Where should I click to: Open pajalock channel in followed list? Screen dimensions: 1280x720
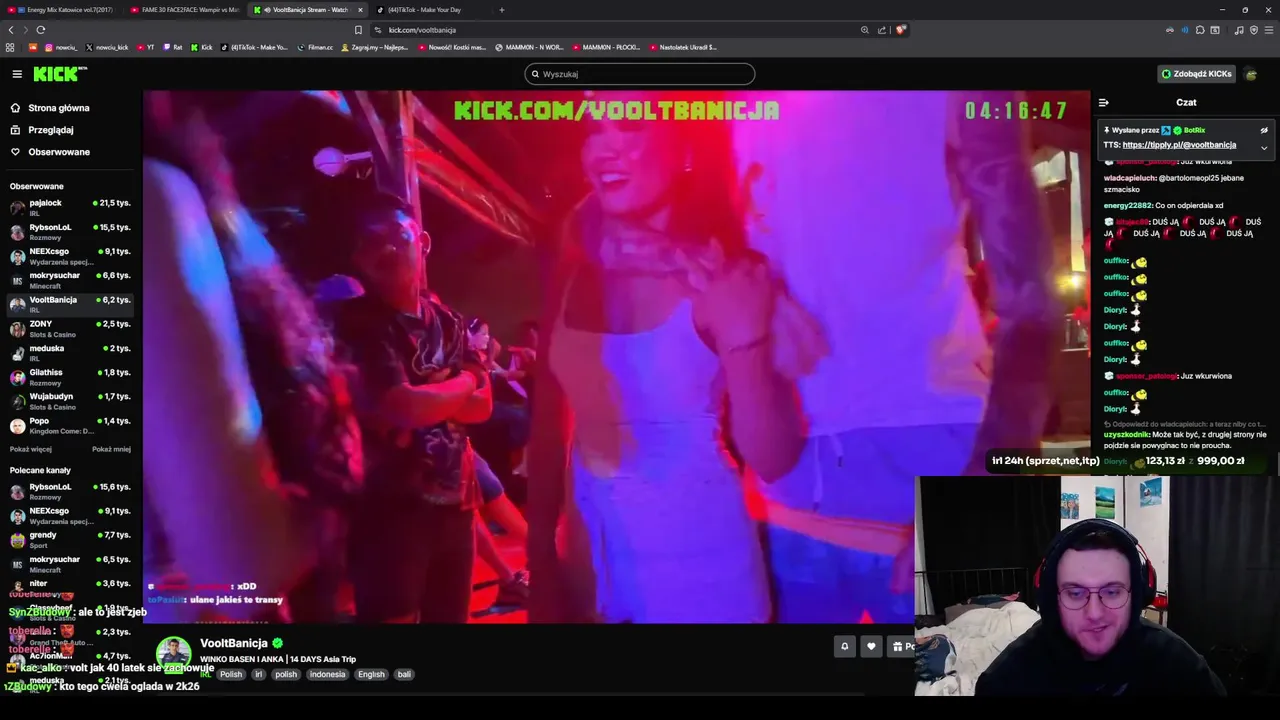coord(70,207)
